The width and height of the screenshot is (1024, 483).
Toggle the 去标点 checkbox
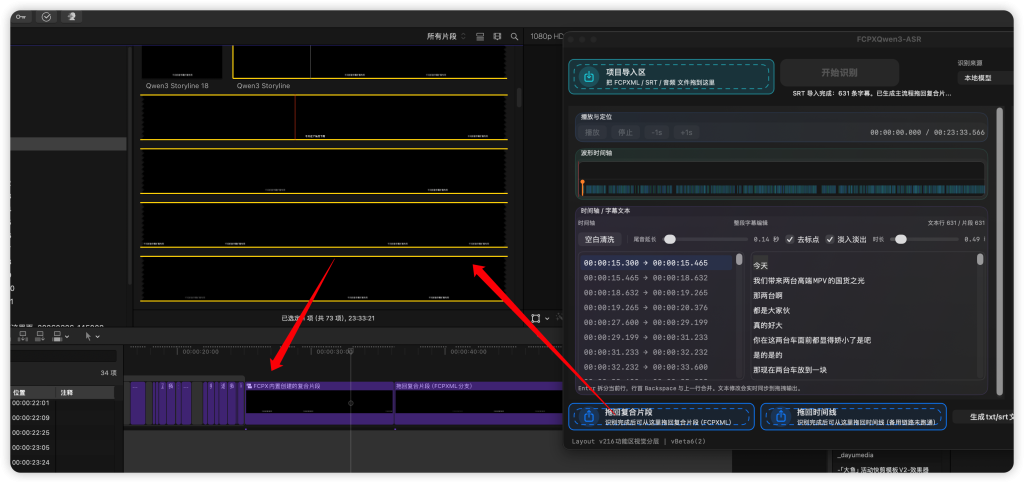click(791, 239)
